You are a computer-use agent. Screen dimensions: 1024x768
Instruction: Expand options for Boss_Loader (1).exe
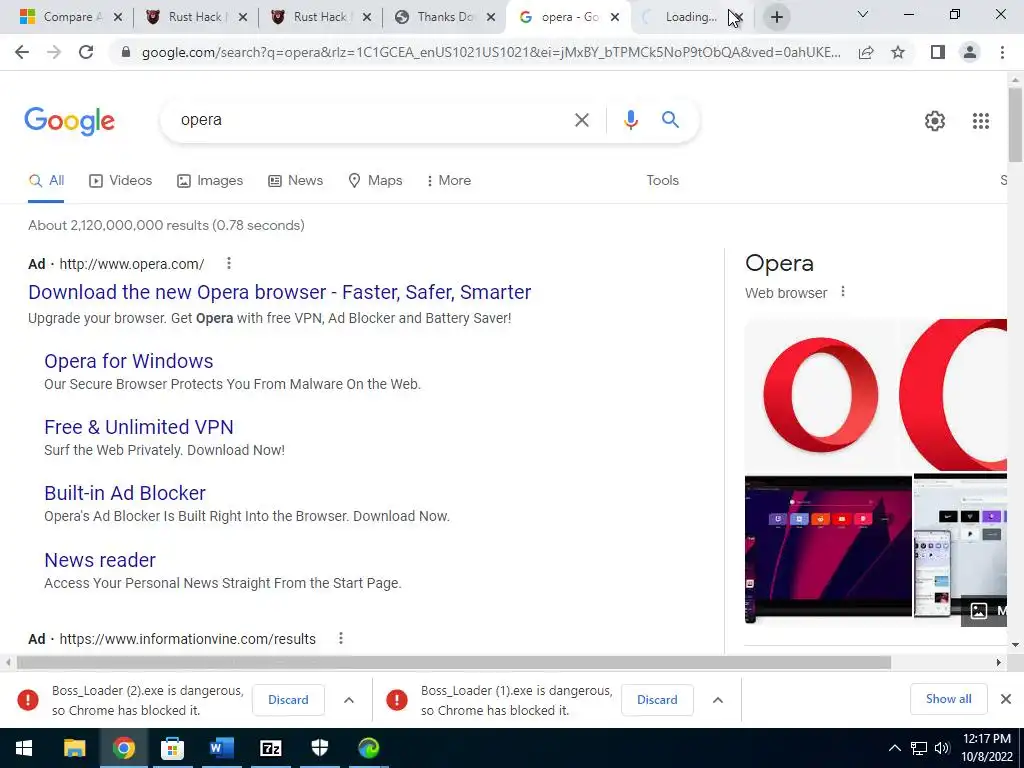pyautogui.click(x=718, y=700)
